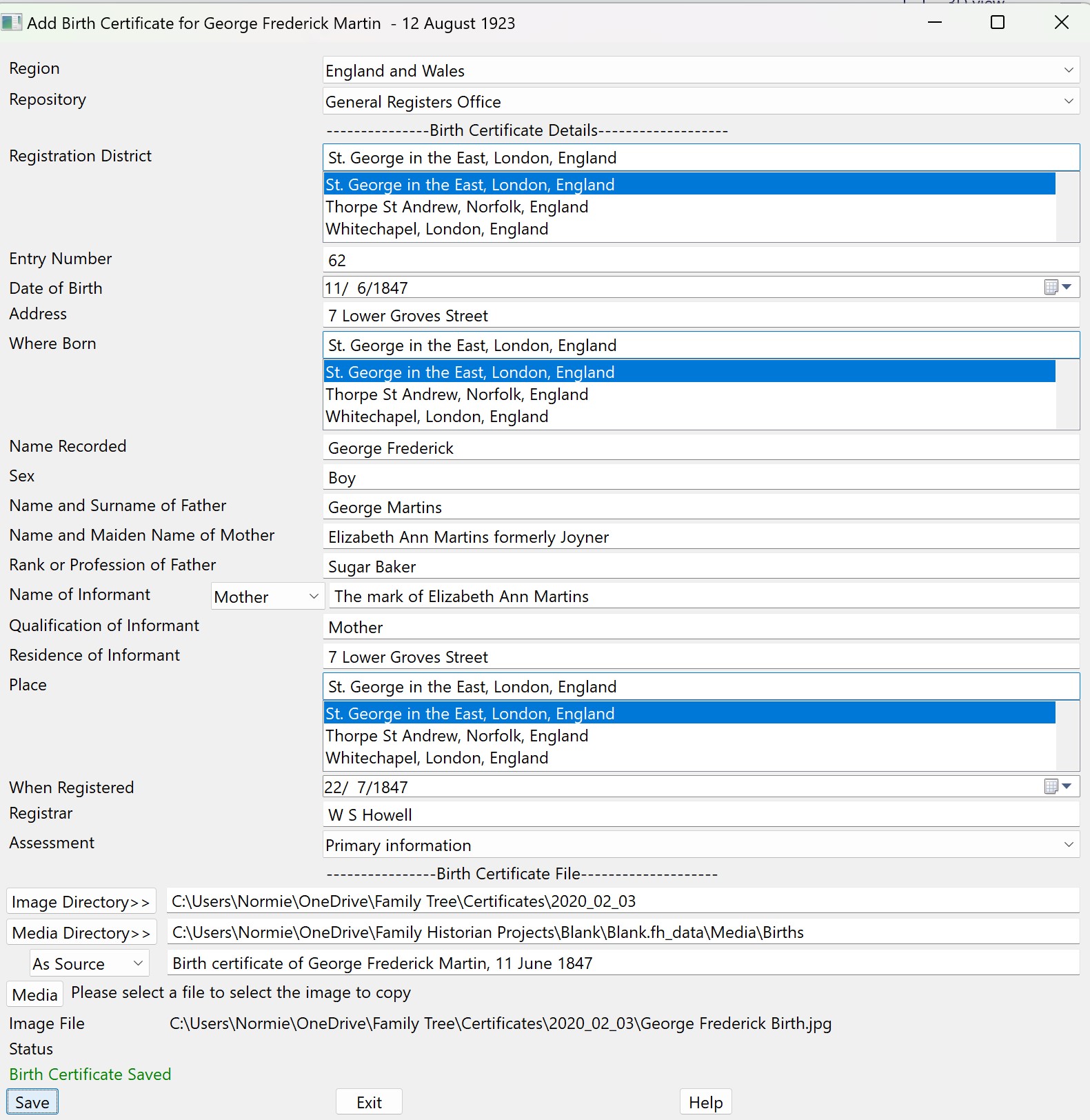Screen dimensions: 1090x1120
Task: Maximize the Add Birth Certificate window
Action: (997, 23)
